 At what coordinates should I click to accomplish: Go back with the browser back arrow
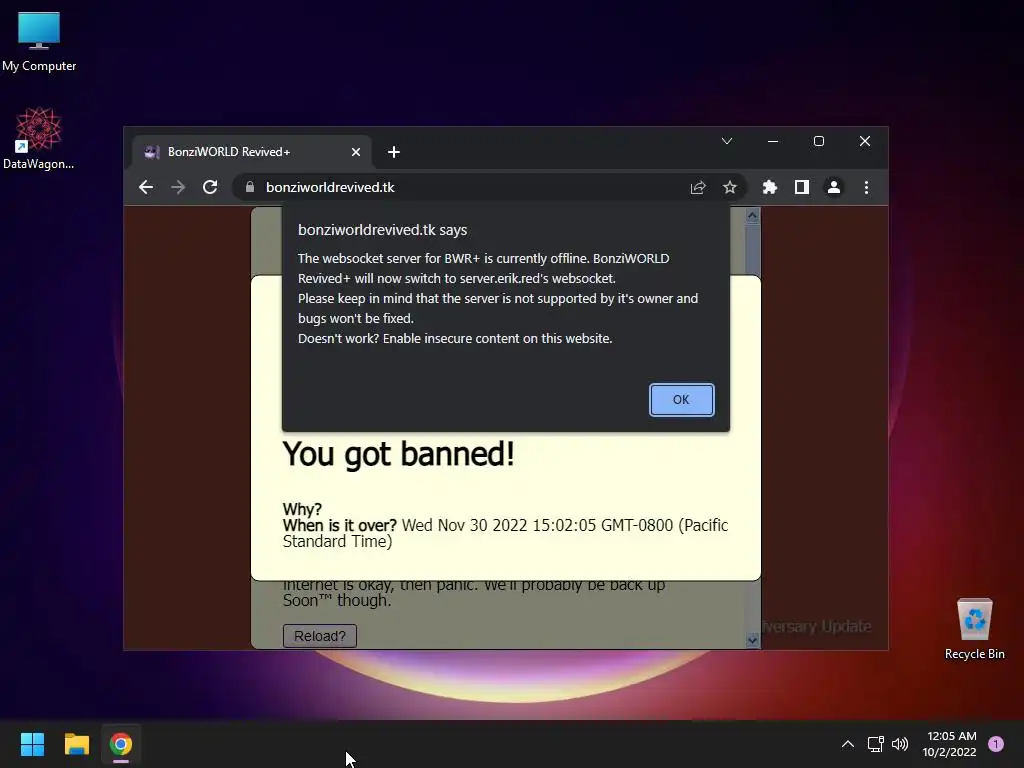[x=146, y=187]
